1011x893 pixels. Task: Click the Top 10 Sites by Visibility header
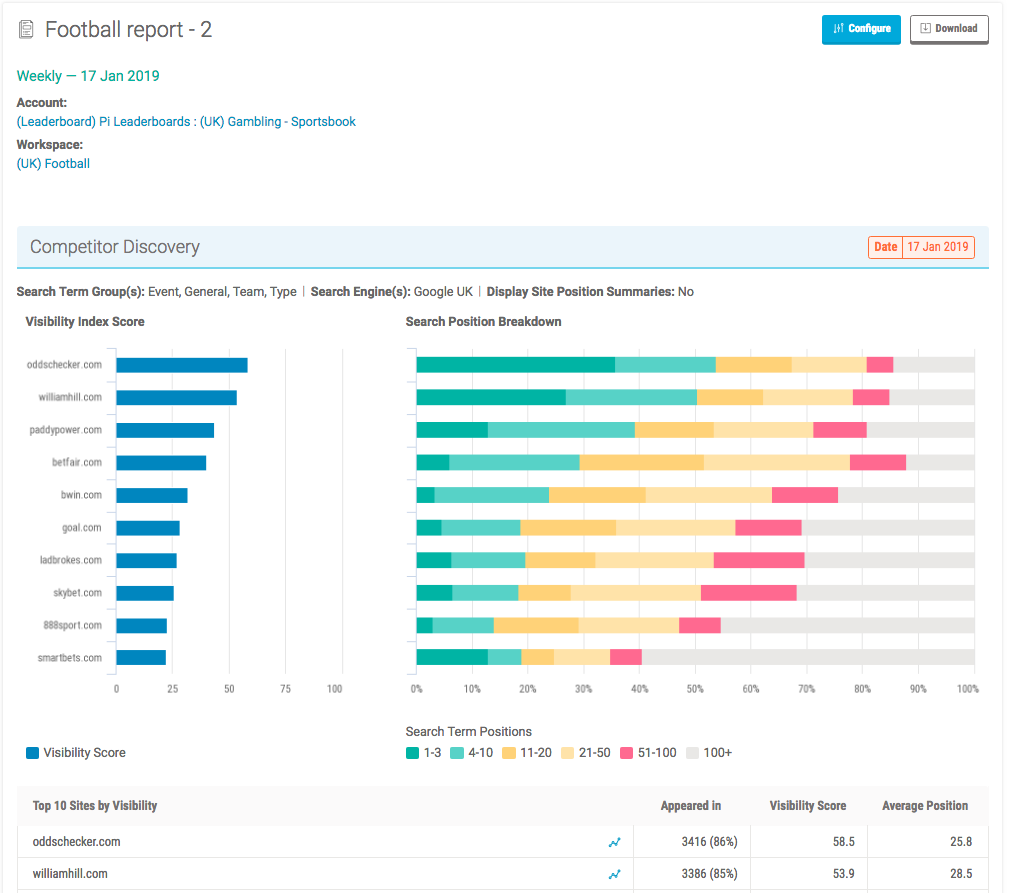tap(95, 806)
